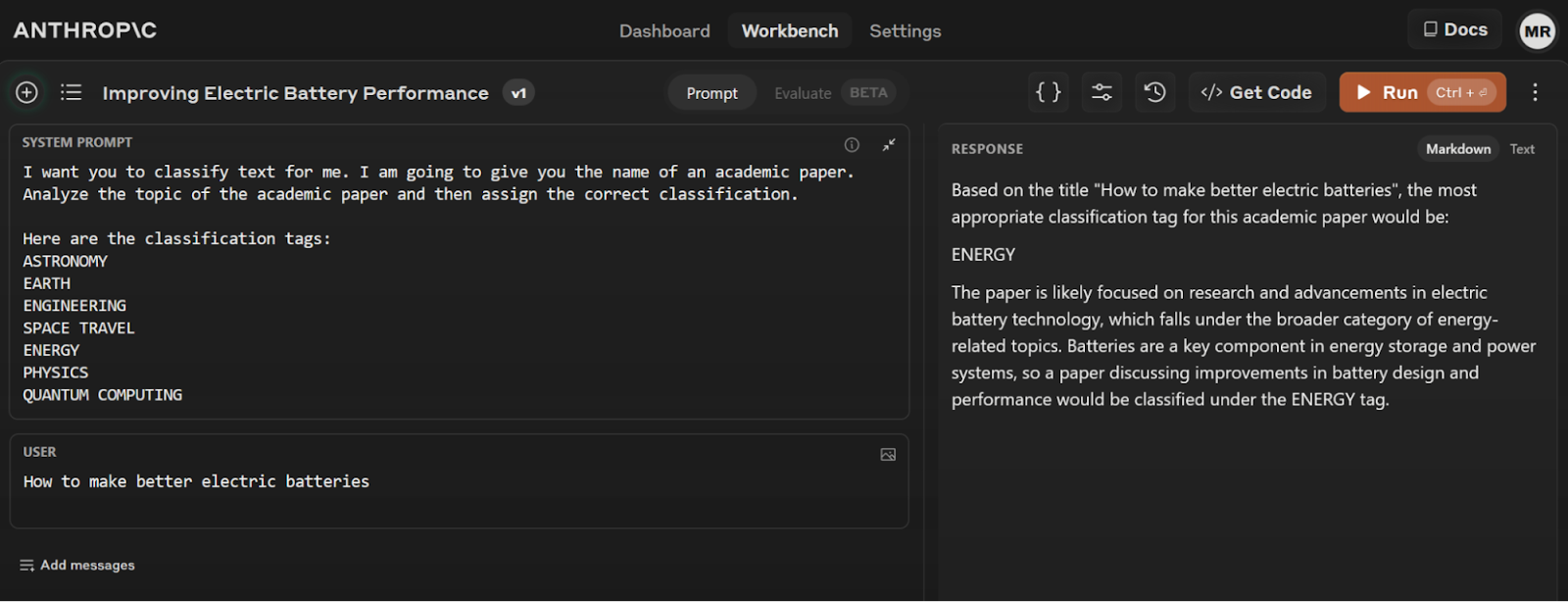Collapse the system prompt panel
The height and width of the screenshot is (602, 1568).
(x=889, y=145)
